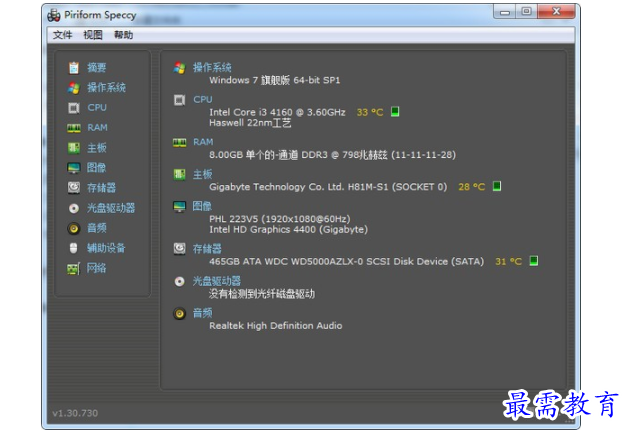Click the 音频 heading in summary panel

tap(202, 313)
